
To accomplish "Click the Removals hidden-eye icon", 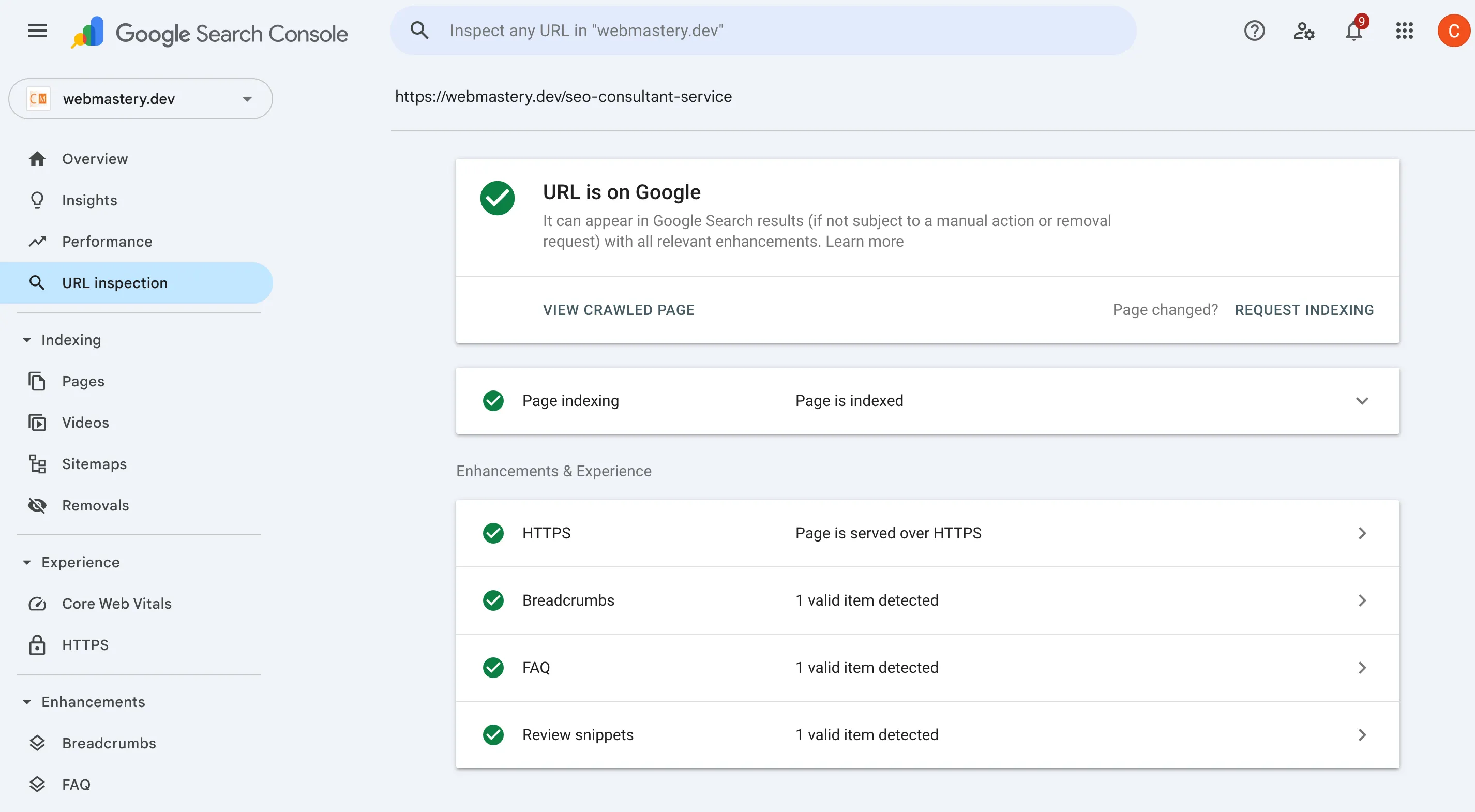I will click(37, 505).
